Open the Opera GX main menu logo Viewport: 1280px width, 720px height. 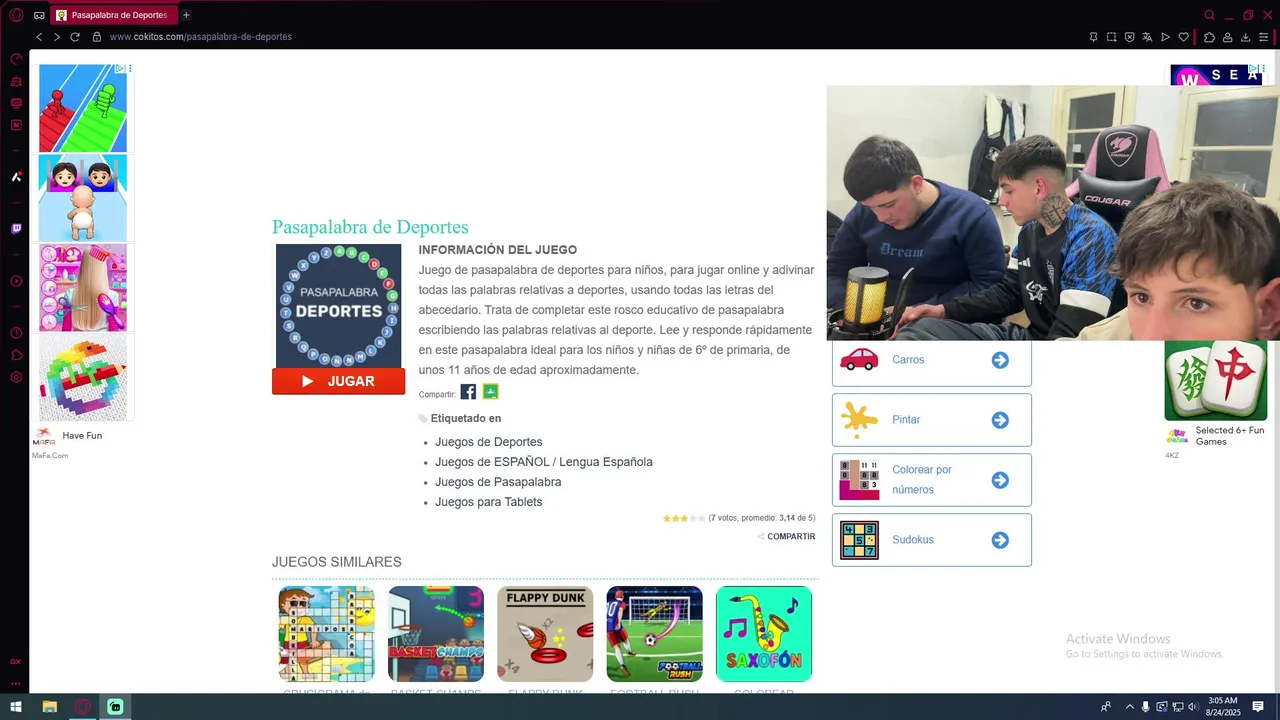16,15
